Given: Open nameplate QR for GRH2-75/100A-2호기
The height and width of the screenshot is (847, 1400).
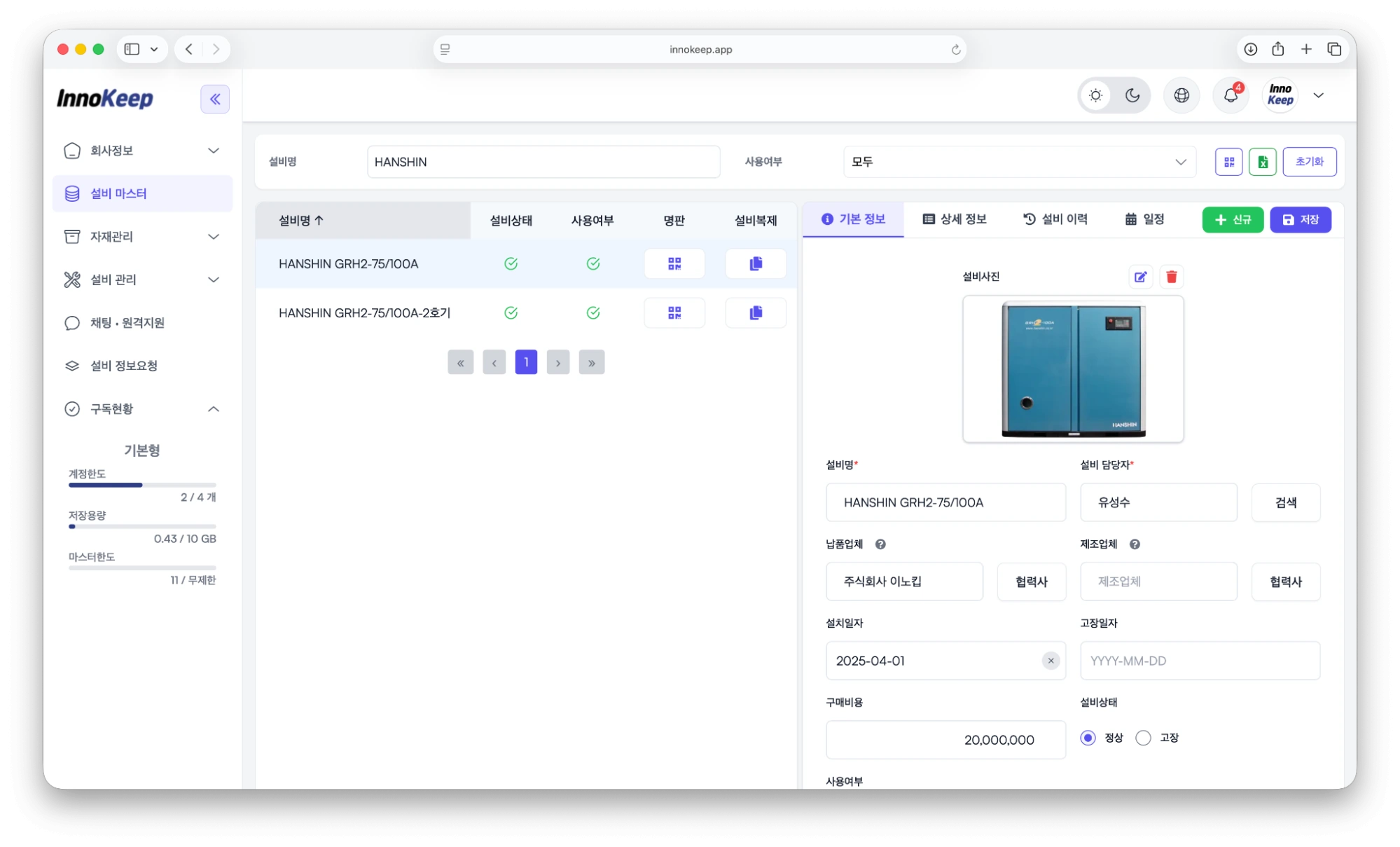Looking at the screenshot, I should (674, 312).
